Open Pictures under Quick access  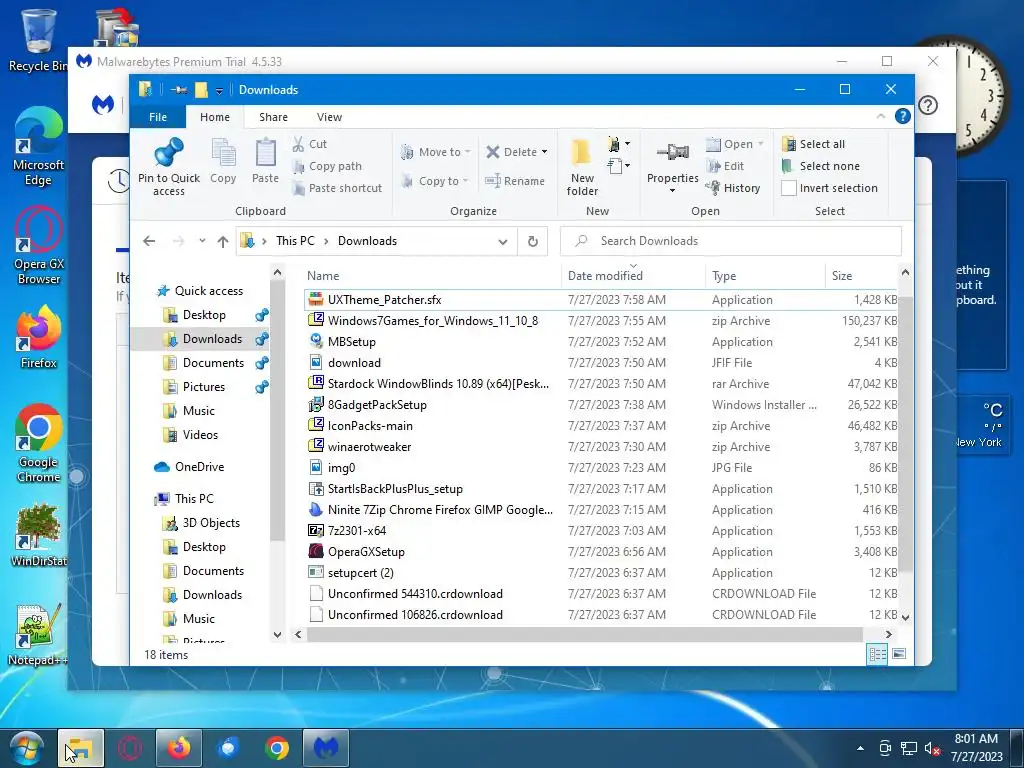(x=204, y=387)
